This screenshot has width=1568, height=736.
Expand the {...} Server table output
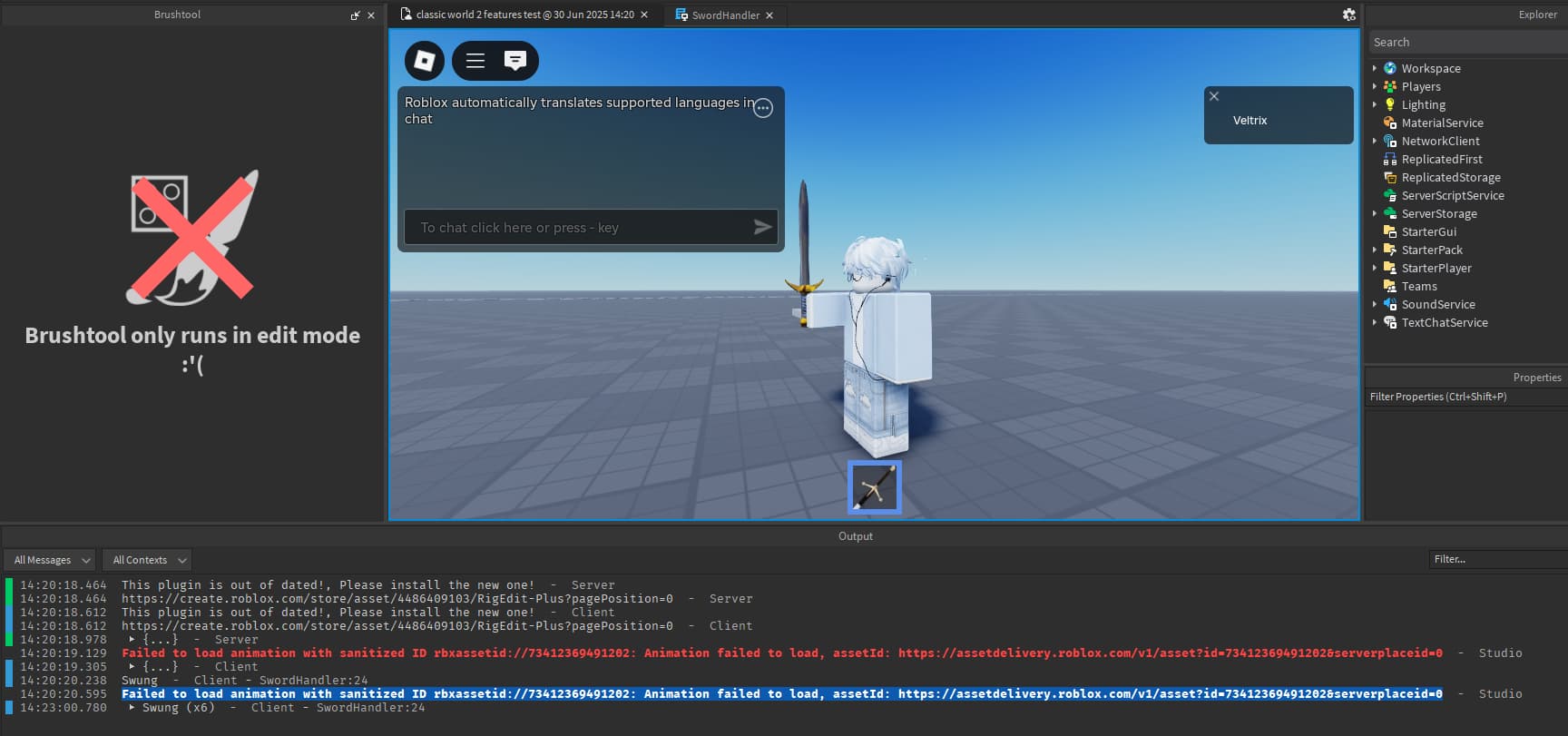[132, 639]
